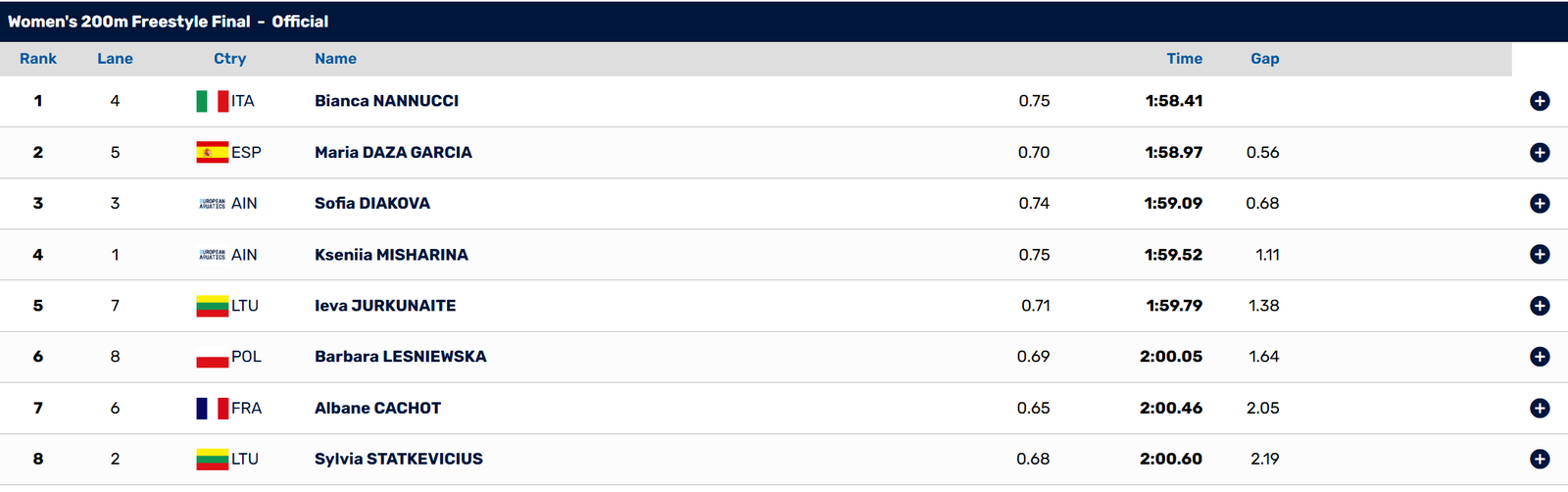The width and height of the screenshot is (1568, 492).
Task: Click plus icon on Sylvia STATKEVICIUS row
Action: click(1540, 459)
